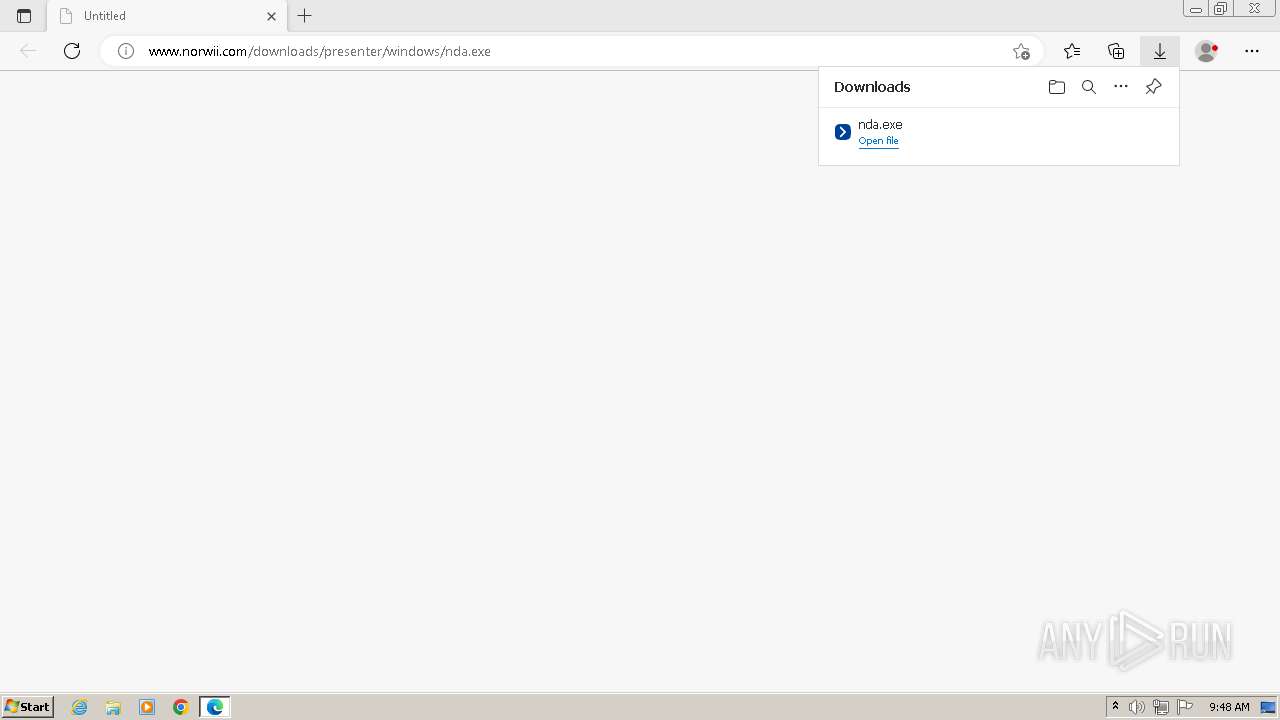1280x720 pixels.
Task: Open the tab actions menu icon
Action: tap(24, 16)
